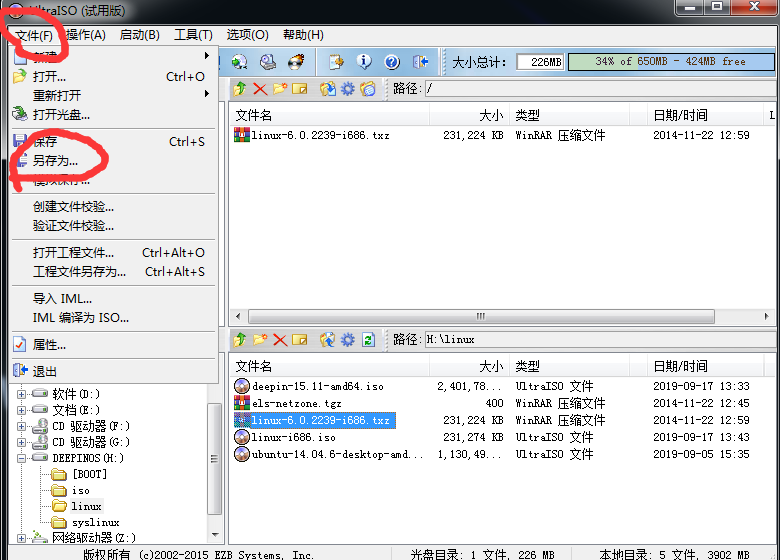Click green refresh icon in local pane toolbar
This screenshot has width=780, height=560.
pyautogui.click(x=368, y=340)
